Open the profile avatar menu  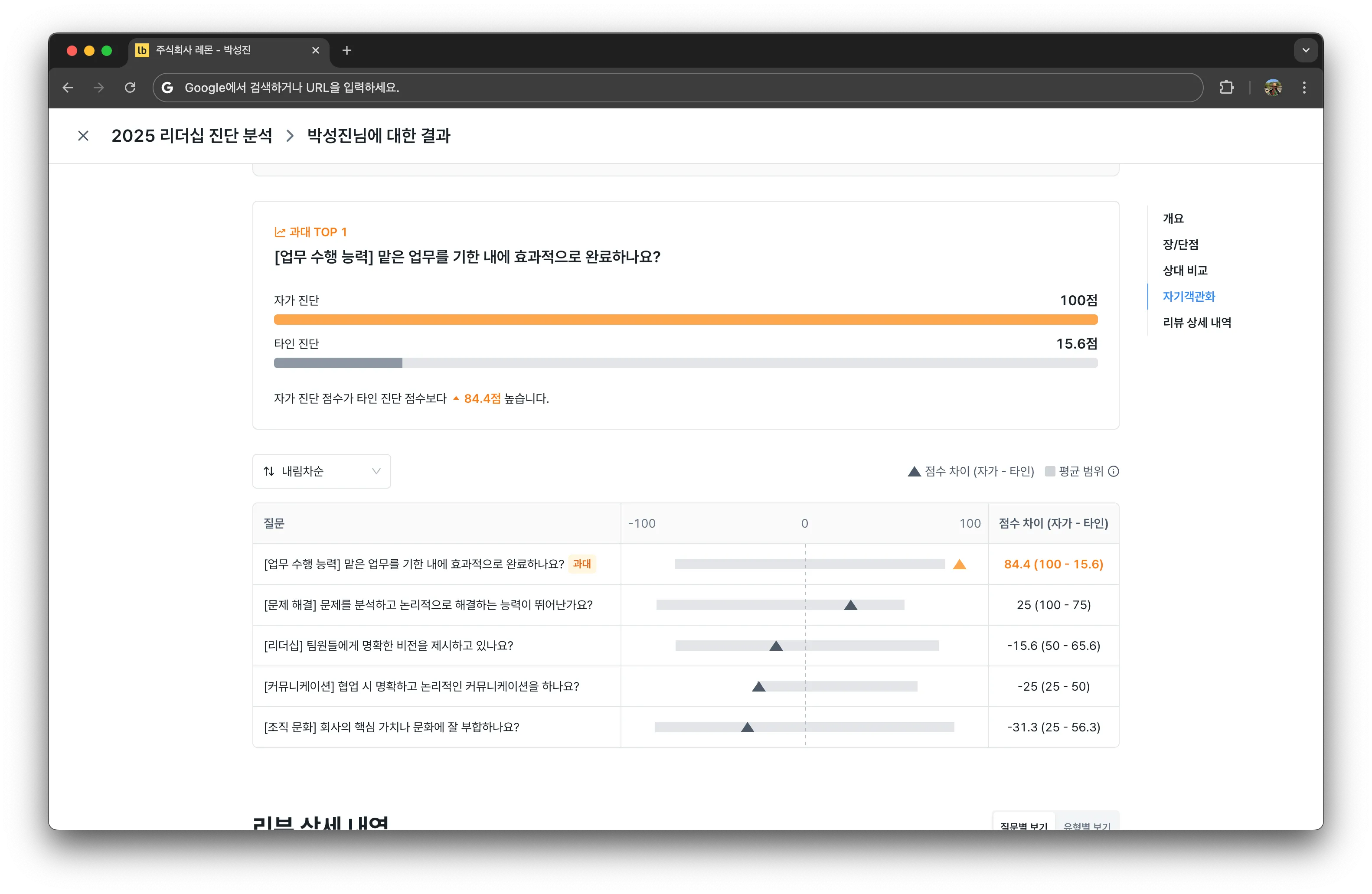(x=1273, y=88)
